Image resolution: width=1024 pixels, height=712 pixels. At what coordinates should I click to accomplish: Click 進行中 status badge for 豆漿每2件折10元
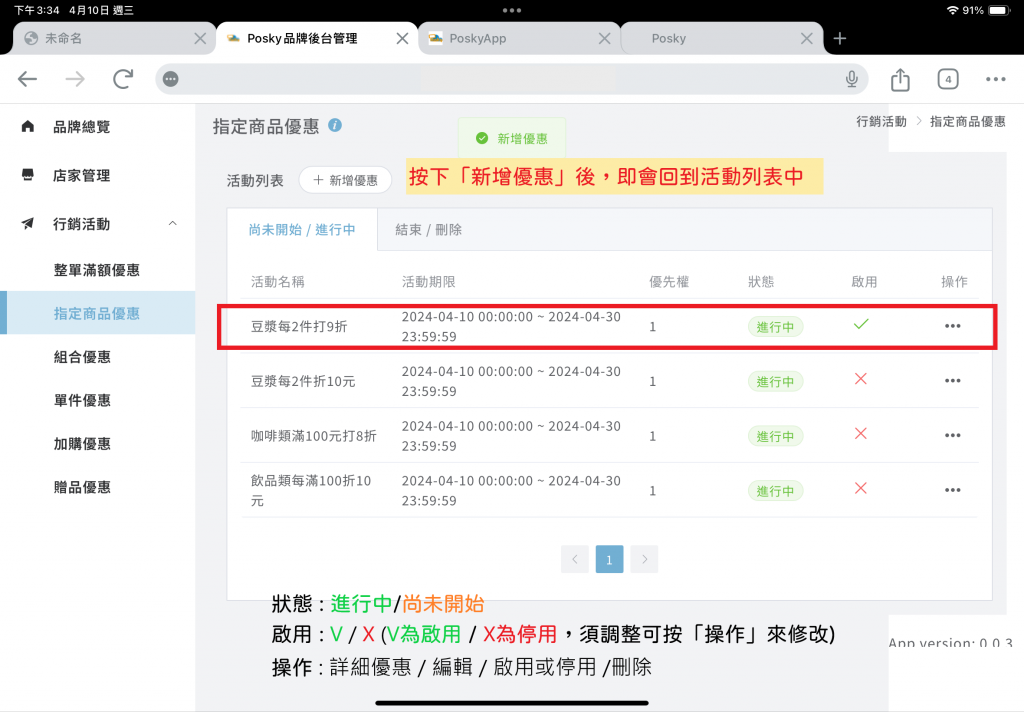[x=775, y=381]
